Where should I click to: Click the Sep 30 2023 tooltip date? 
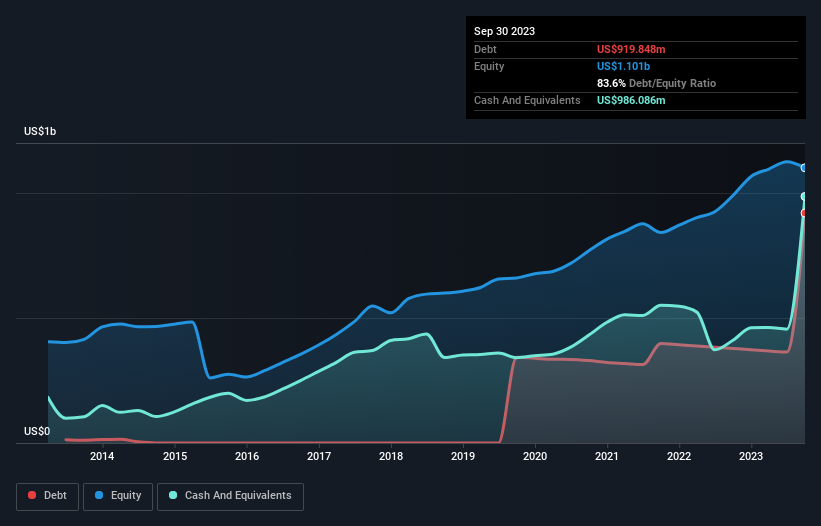tap(504, 31)
